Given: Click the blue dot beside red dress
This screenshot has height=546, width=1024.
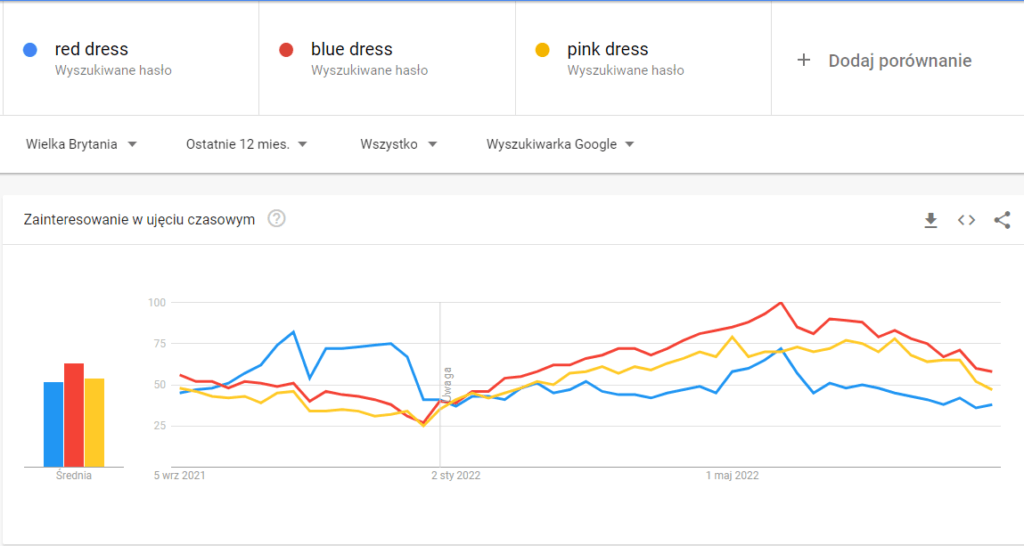Looking at the screenshot, I should pos(31,50).
